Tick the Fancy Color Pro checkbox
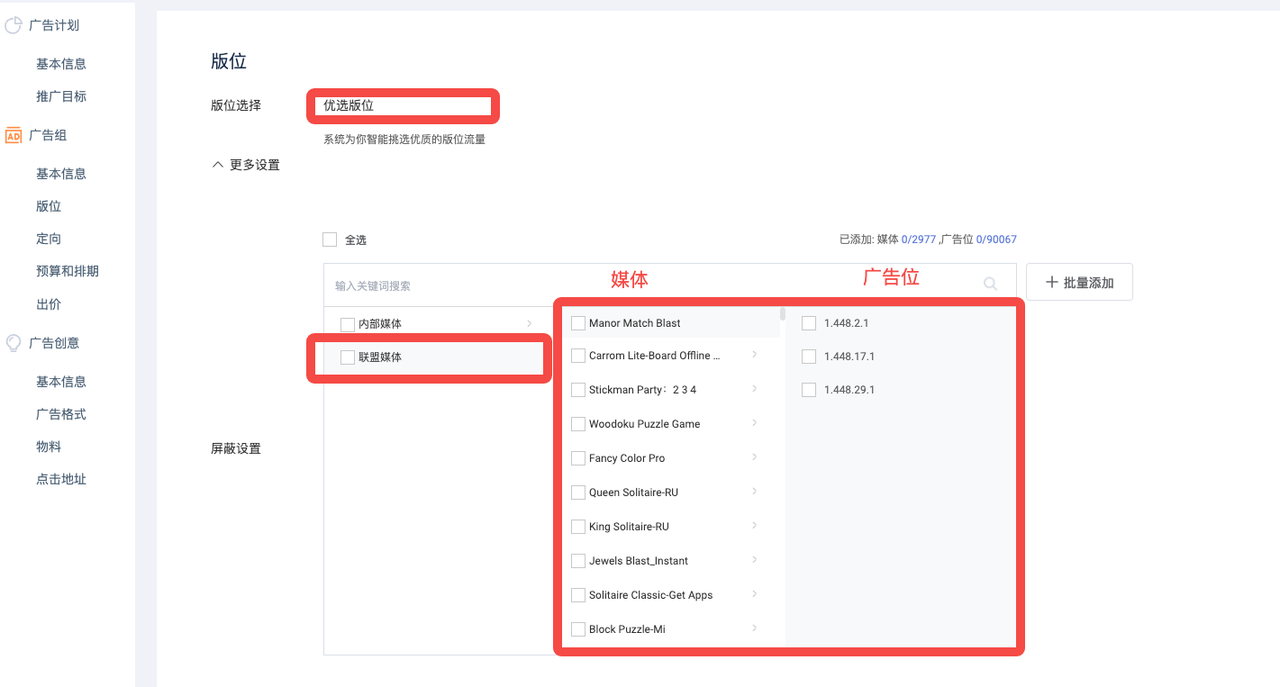1280x687 pixels. [x=578, y=458]
